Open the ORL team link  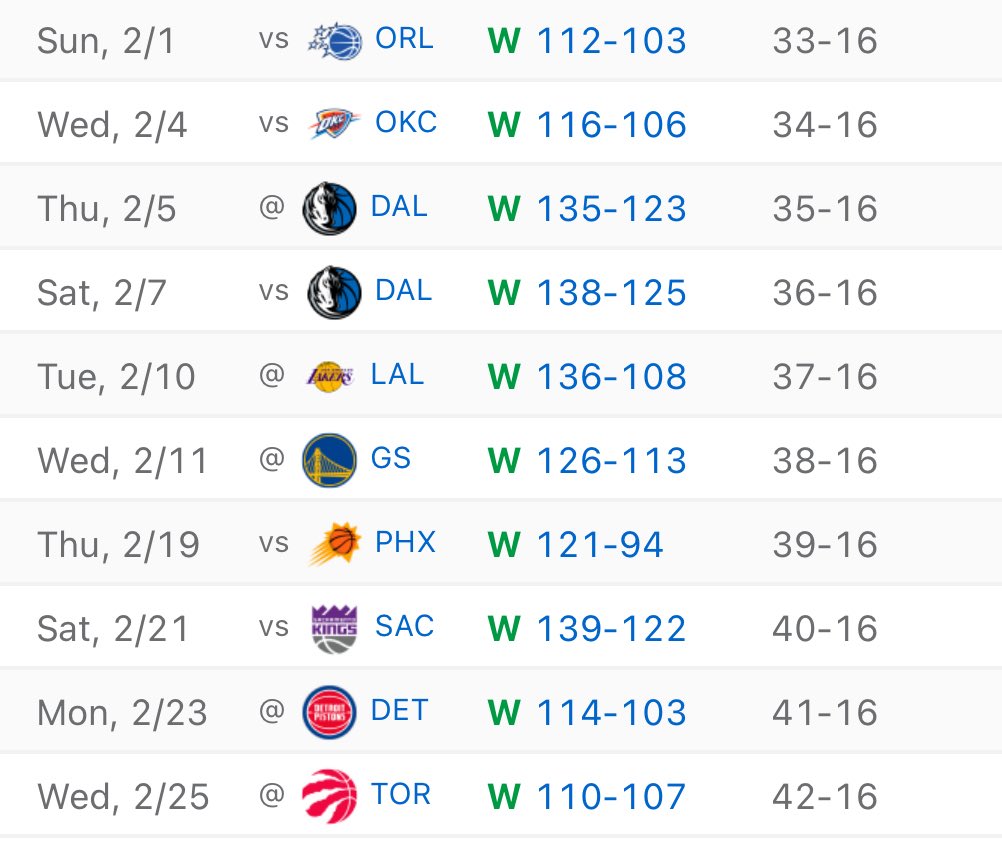(404, 40)
